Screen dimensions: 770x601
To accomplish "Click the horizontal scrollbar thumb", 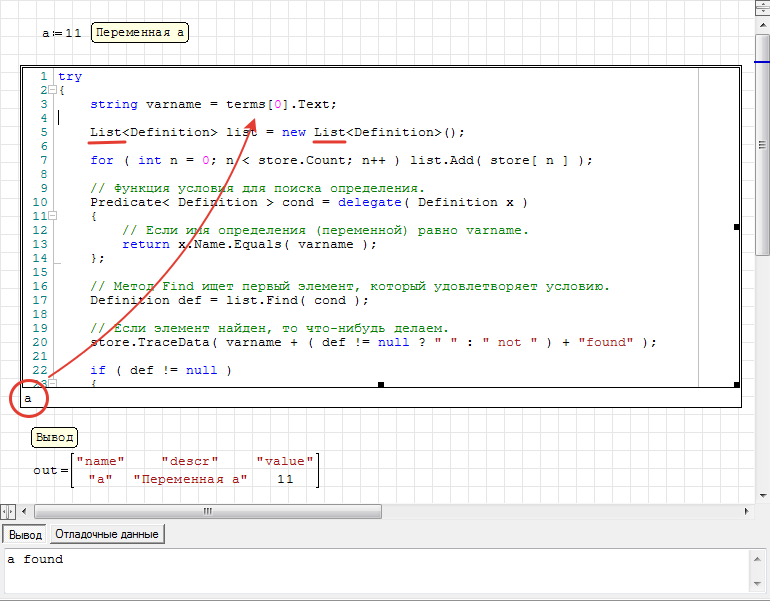I will tap(205, 512).
